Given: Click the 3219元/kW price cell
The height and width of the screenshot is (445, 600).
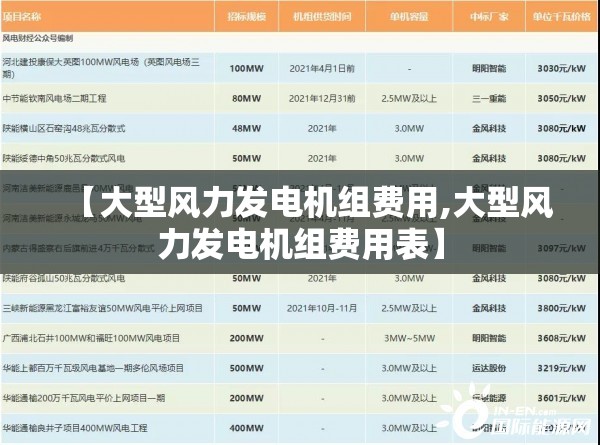Looking at the screenshot, I should (x=561, y=368).
